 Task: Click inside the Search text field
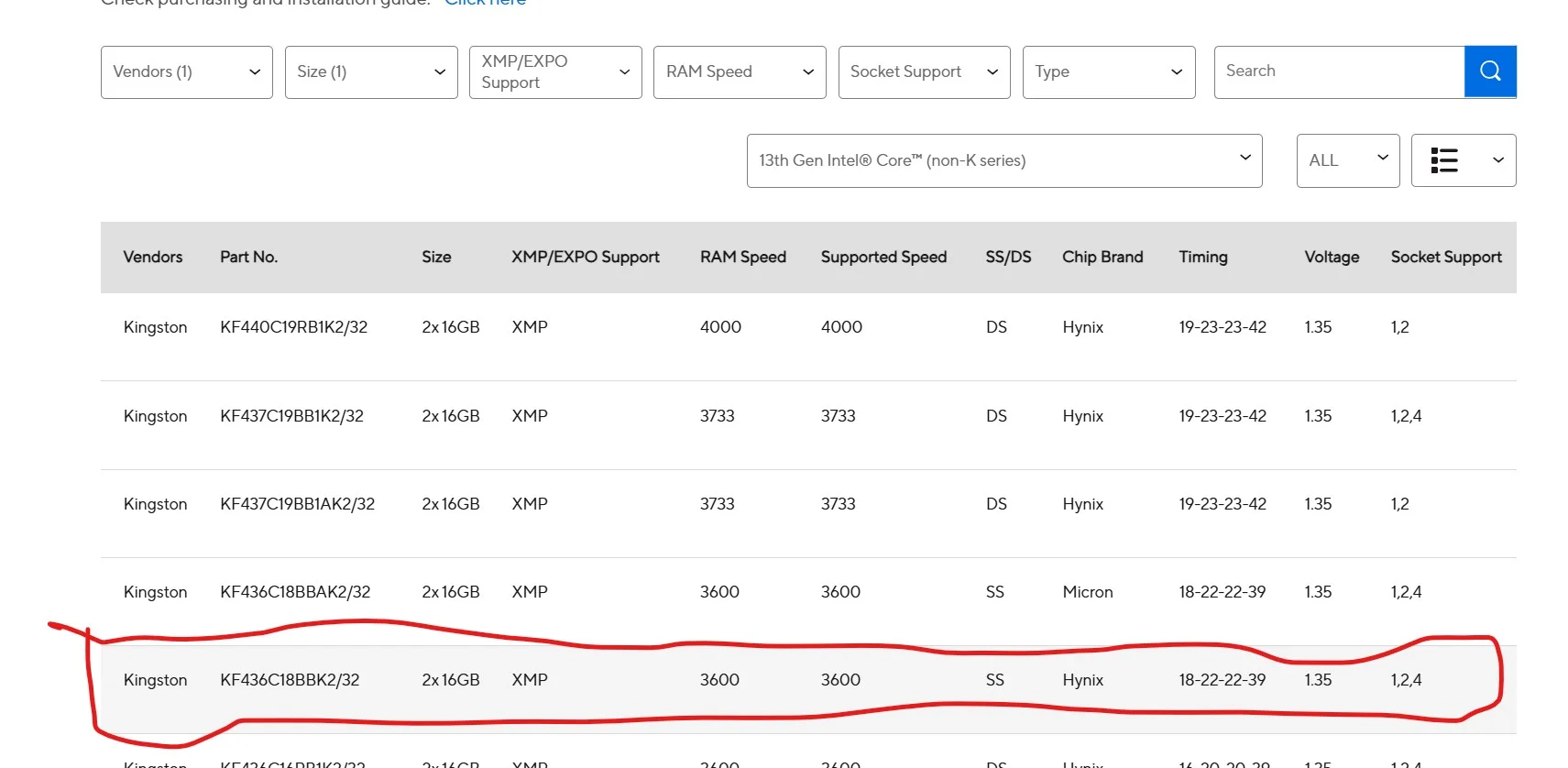point(1338,71)
